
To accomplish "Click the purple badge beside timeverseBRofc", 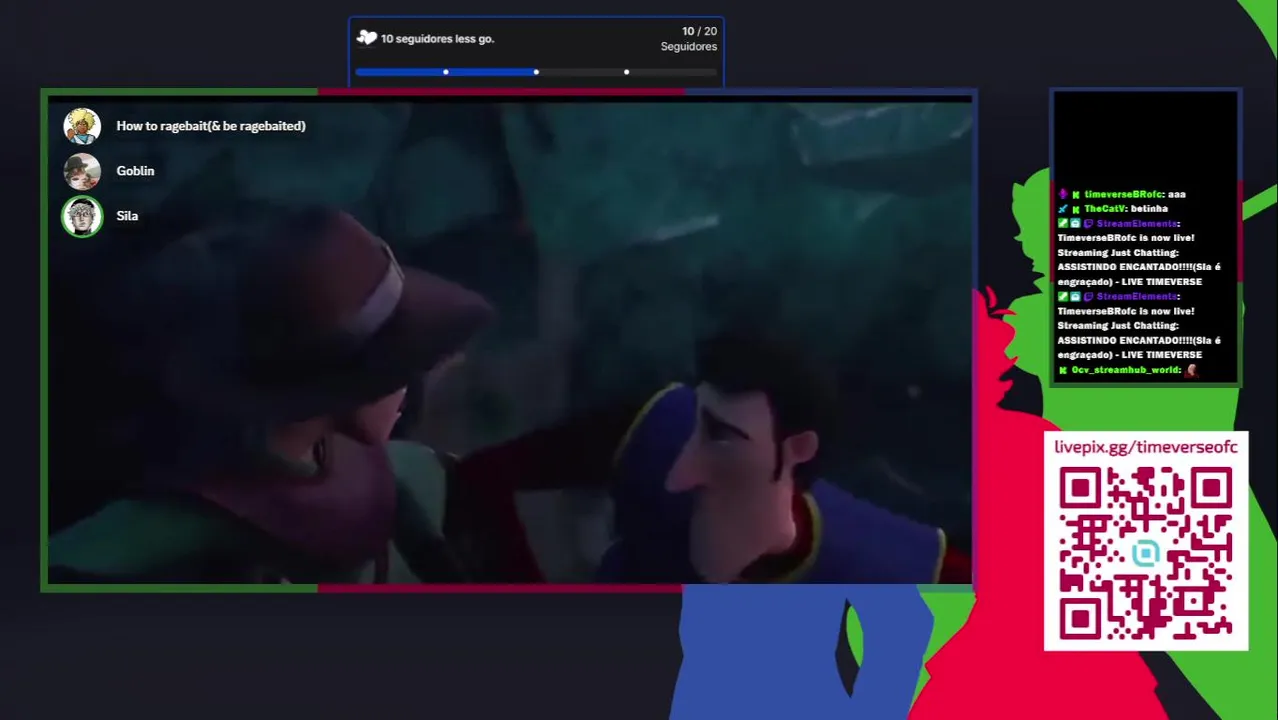I will 1063,194.
